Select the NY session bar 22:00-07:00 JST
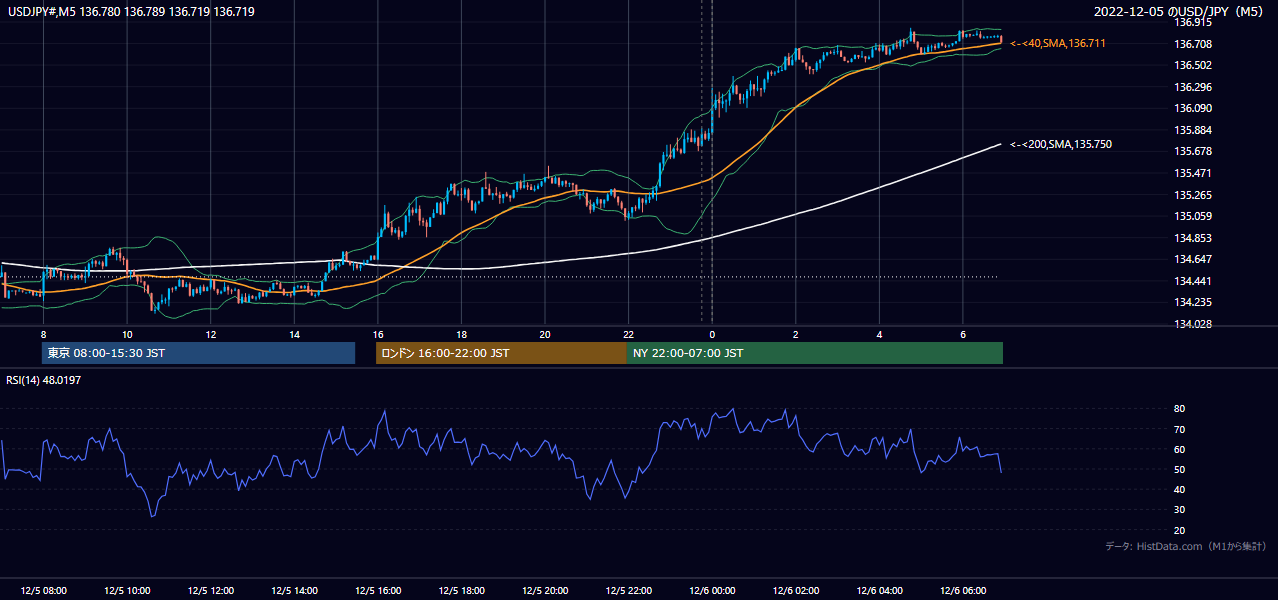Screen dimensions: 1278x600 815,353
